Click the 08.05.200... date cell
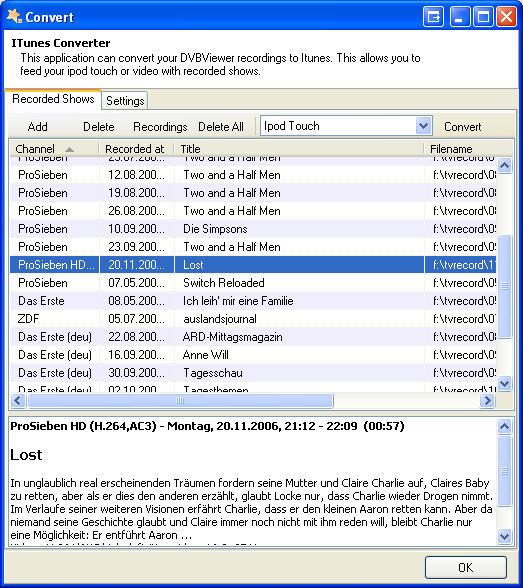523x588 pixels. click(x=137, y=301)
